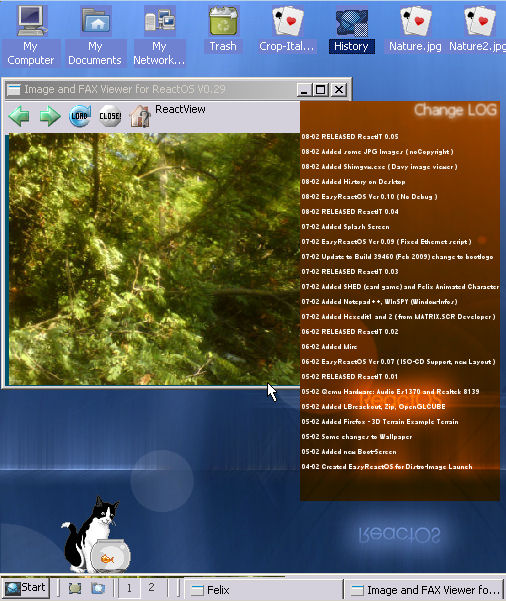Click the round CLOSE! button in the viewer
The width and height of the screenshot is (506, 601).
click(x=110, y=116)
